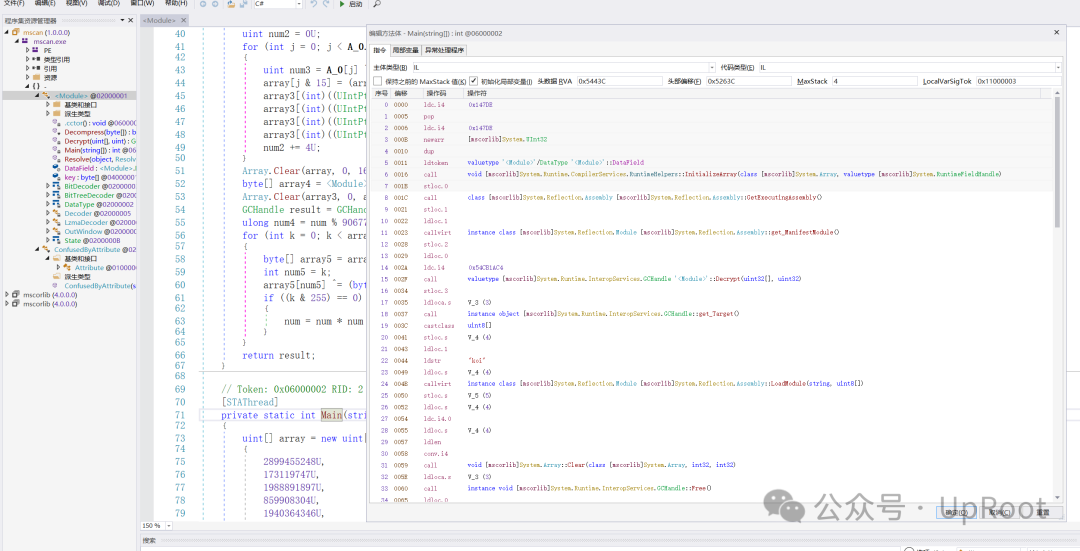Open the Help (H) menu
The width and height of the screenshot is (1080, 551).
(176, 3)
